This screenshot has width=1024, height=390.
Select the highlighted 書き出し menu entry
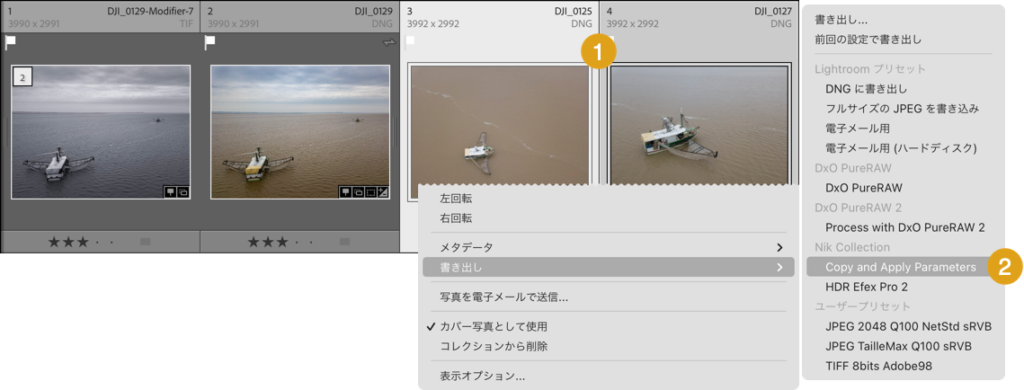608,267
